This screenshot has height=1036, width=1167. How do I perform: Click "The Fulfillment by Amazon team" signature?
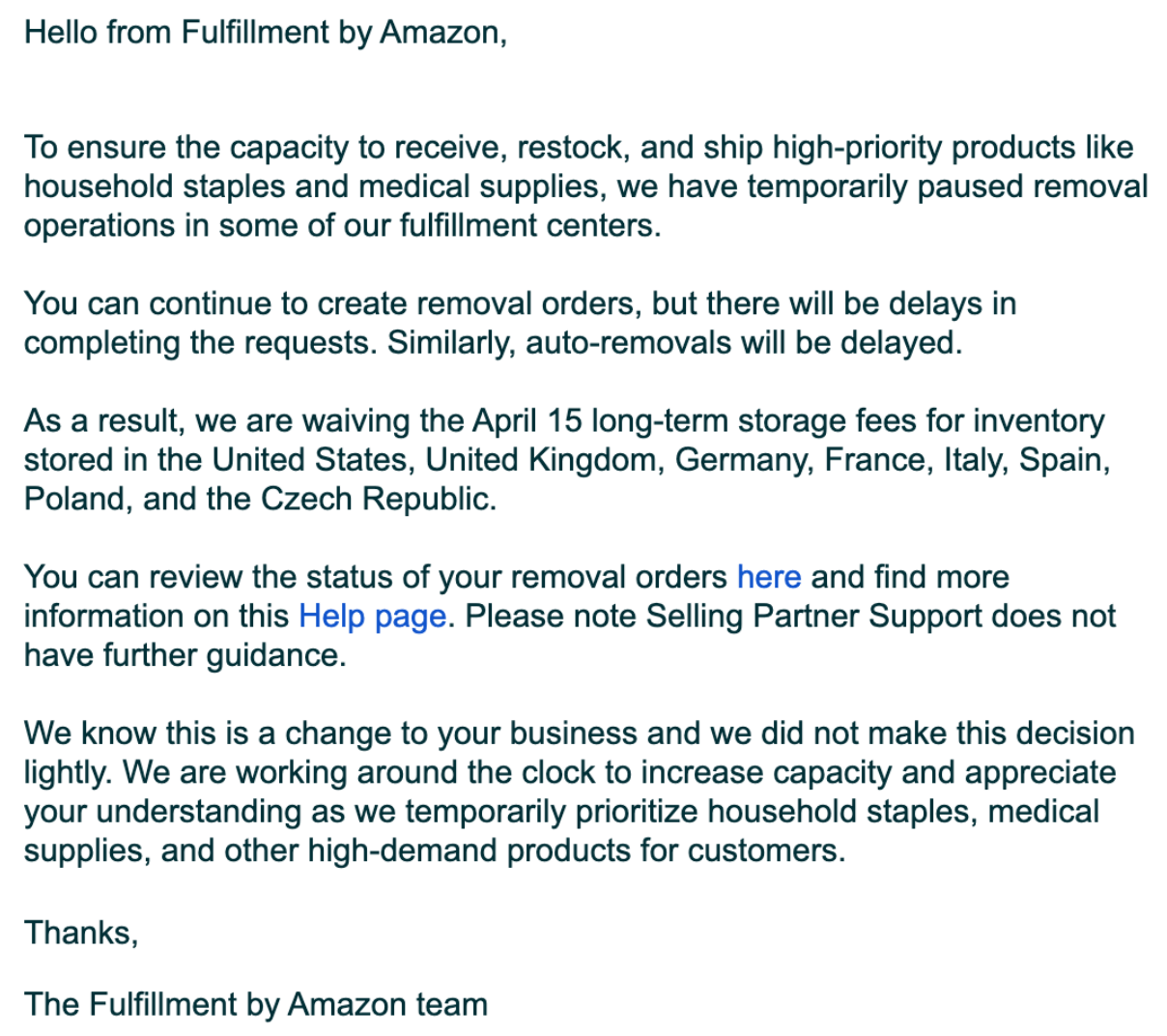click(x=256, y=1005)
